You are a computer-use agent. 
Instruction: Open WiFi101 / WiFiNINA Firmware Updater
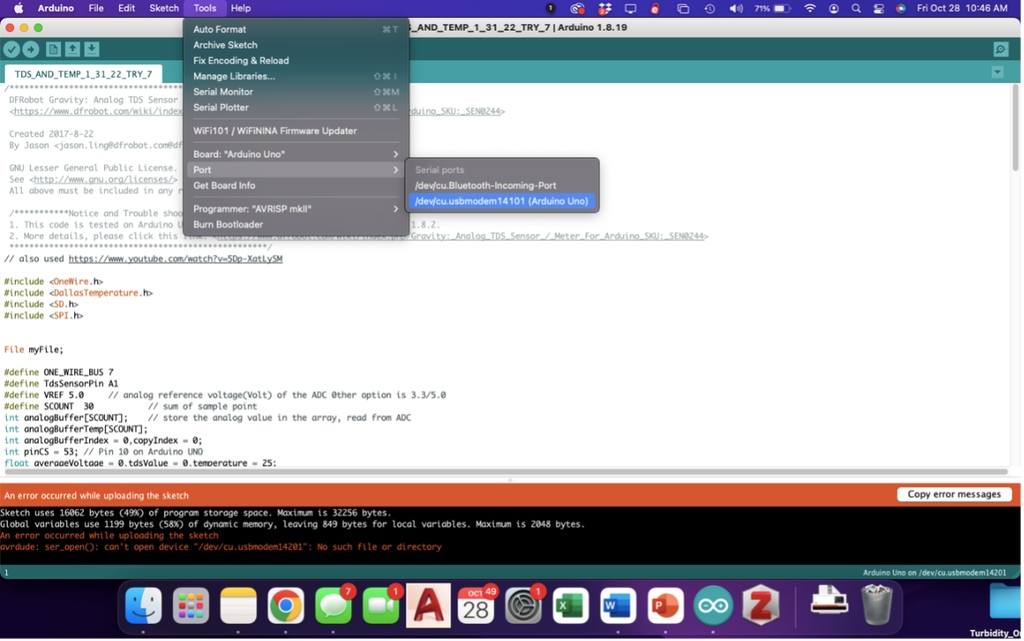pos(296,131)
